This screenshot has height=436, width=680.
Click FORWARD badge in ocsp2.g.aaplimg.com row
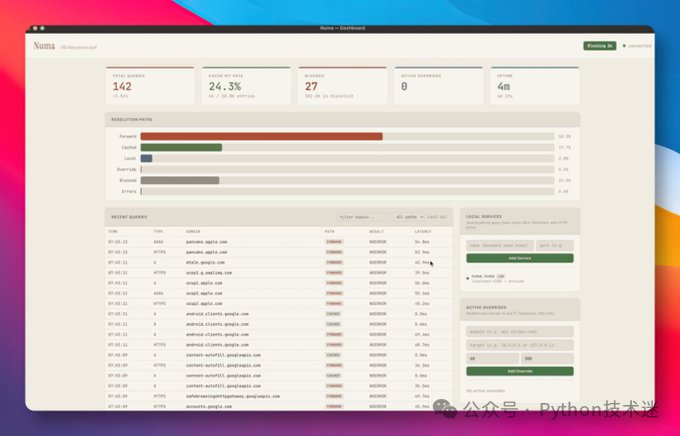coord(334,273)
